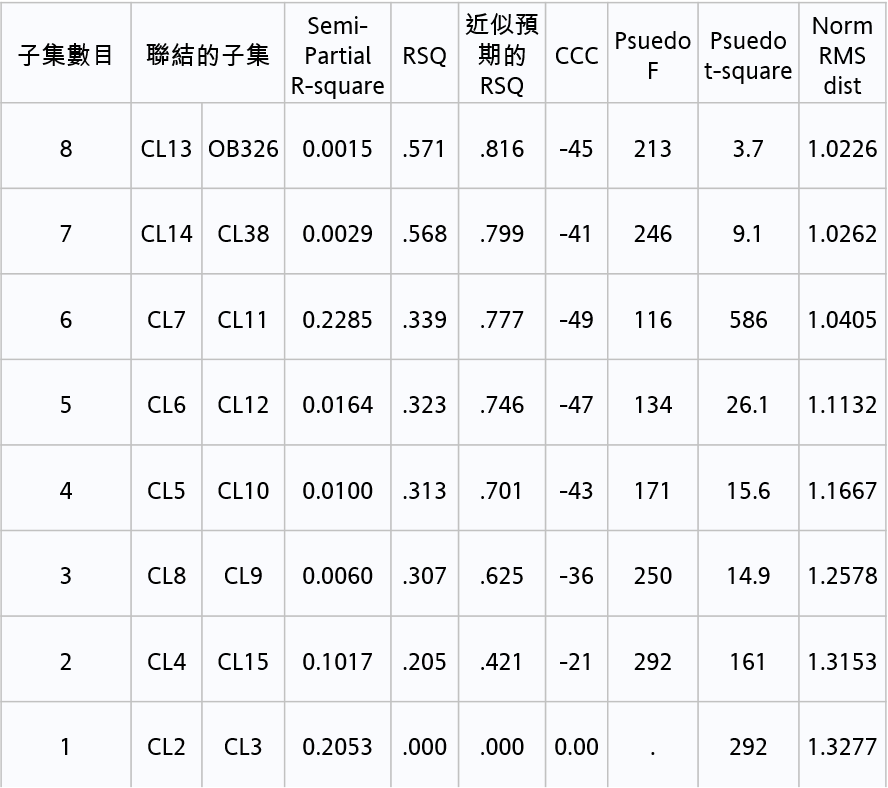Click the Psuedo t-square header cell
Viewport: 888px width, 788px height.
tap(748, 55)
